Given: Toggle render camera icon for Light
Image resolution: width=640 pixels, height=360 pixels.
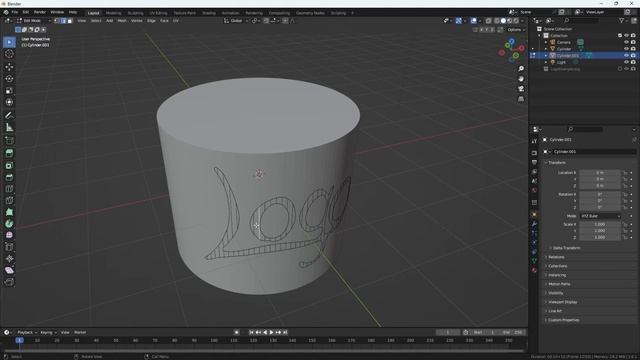Looking at the screenshot, I should [x=633, y=62].
